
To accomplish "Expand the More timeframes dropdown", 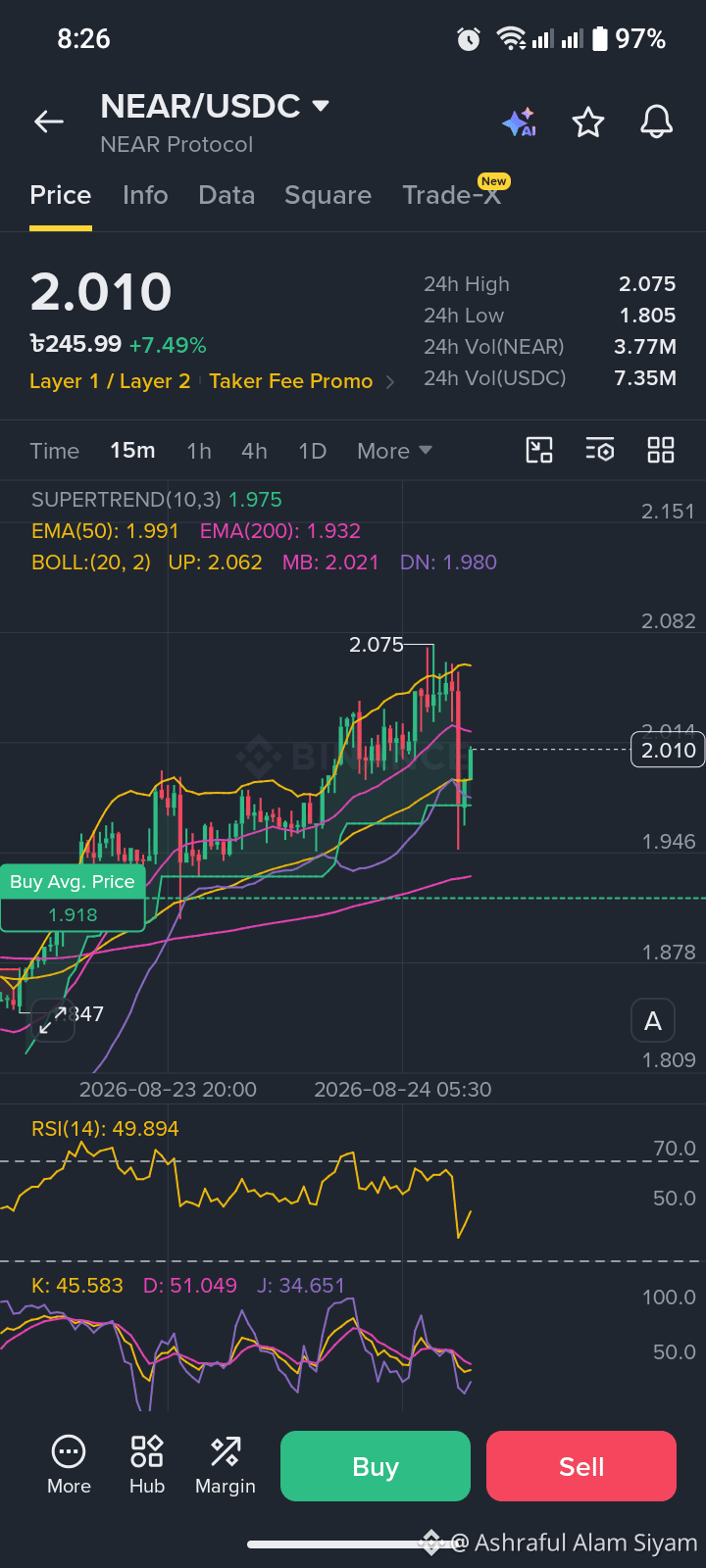I will tap(394, 451).
